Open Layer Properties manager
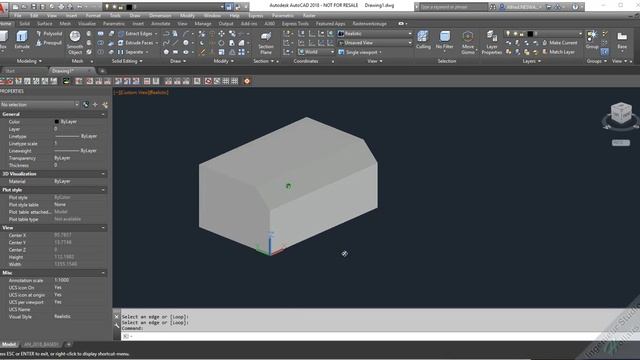Screen dimensions: 640x360 point(491,42)
